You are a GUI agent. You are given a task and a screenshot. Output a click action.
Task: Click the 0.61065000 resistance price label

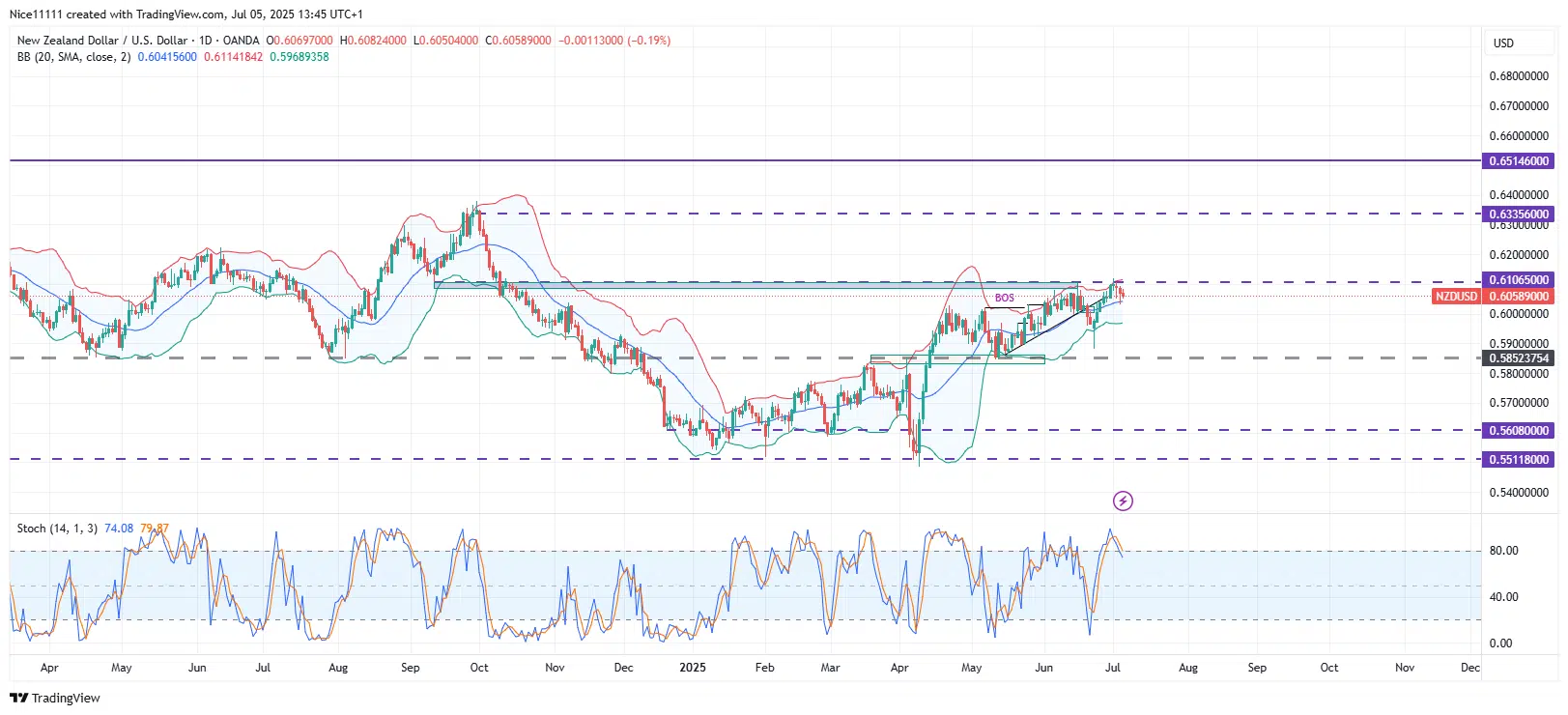pyautogui.click(x=1519, y=280)
